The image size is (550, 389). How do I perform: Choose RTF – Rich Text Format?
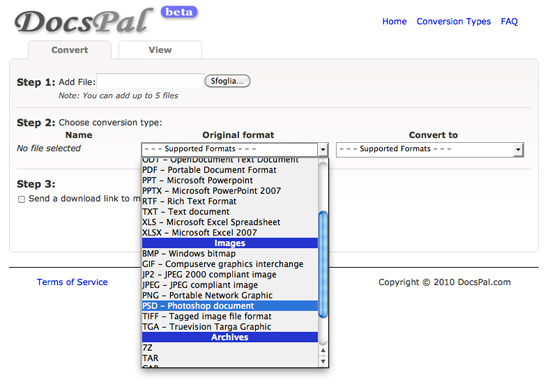coord(230,201)
